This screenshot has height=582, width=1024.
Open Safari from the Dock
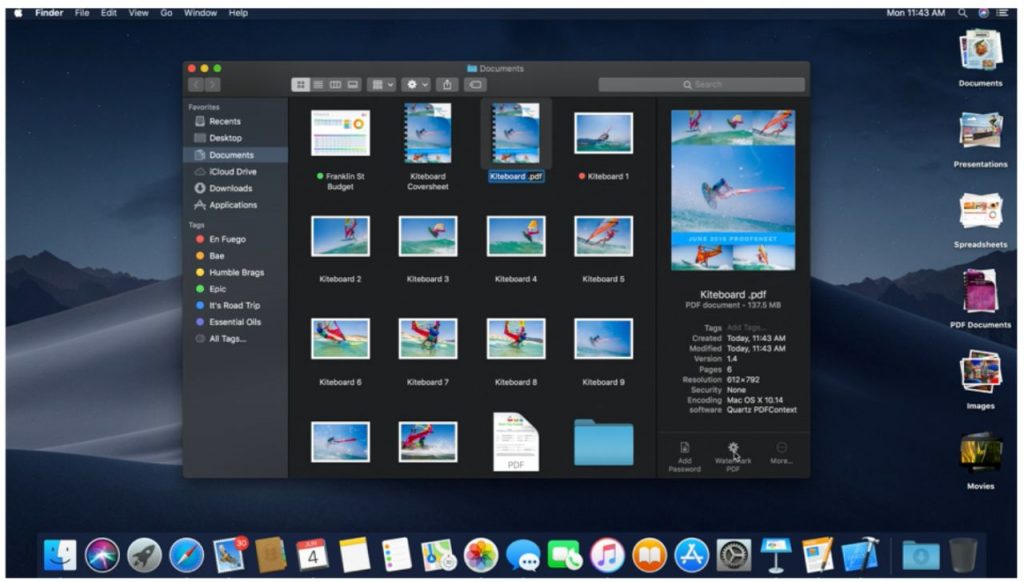(186, 554)
